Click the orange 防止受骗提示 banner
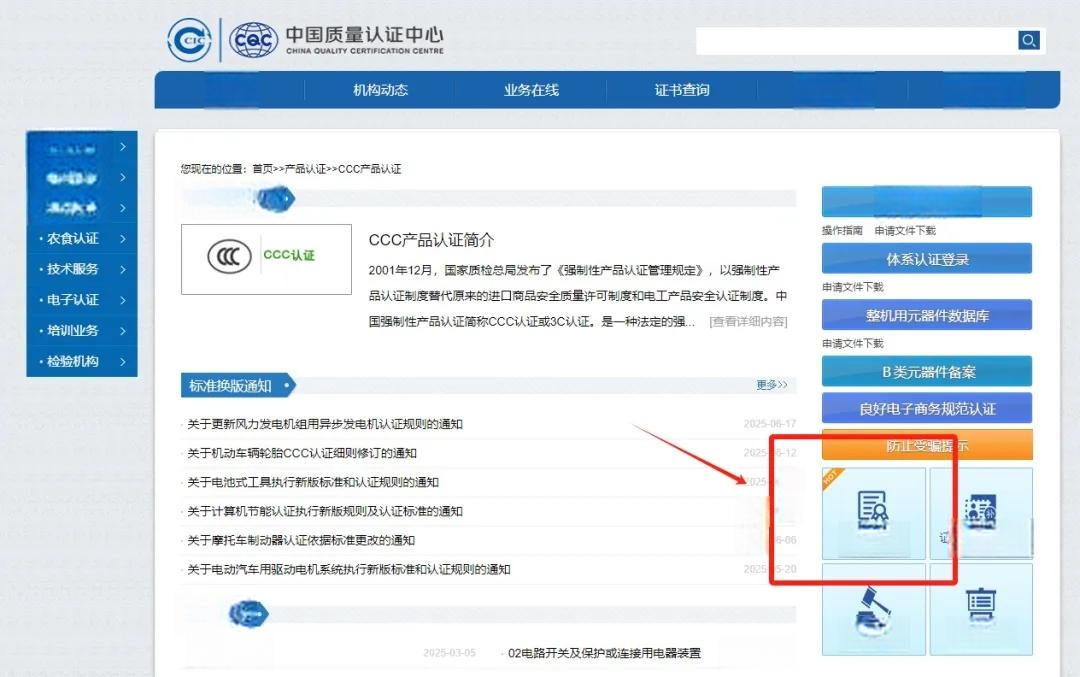 tap(927, 446)
